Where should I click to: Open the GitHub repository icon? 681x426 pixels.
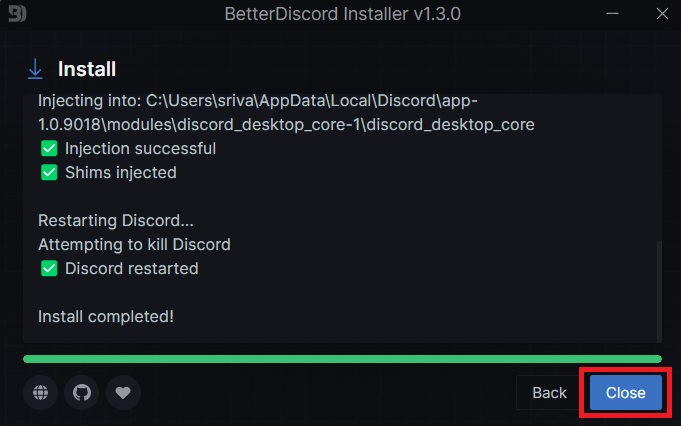coord(82,393)
